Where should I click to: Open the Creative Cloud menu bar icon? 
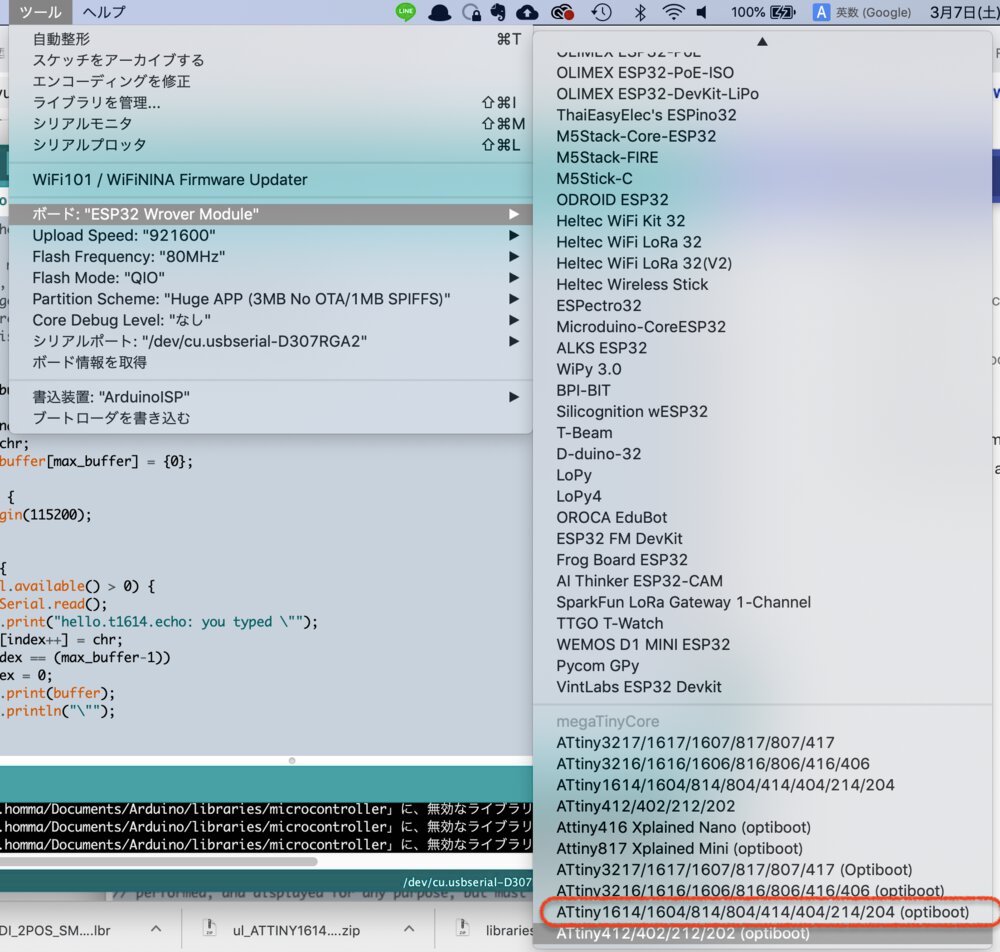click(x=562, y=12)
